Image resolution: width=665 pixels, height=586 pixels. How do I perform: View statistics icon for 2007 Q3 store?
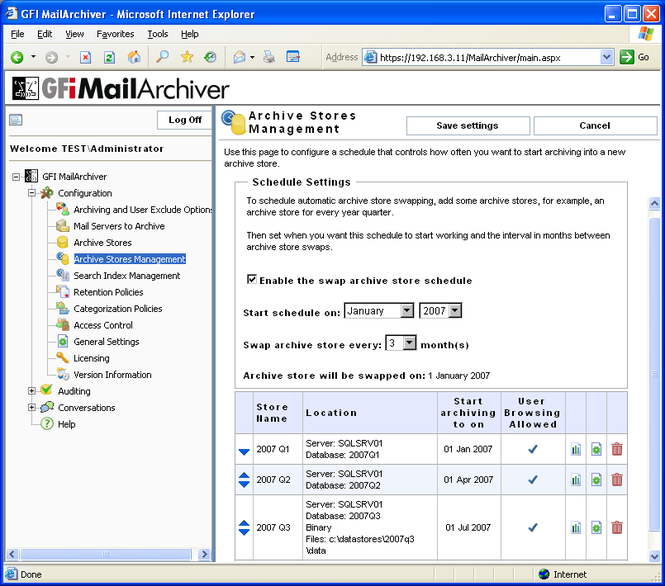click(x=576, y=527)
